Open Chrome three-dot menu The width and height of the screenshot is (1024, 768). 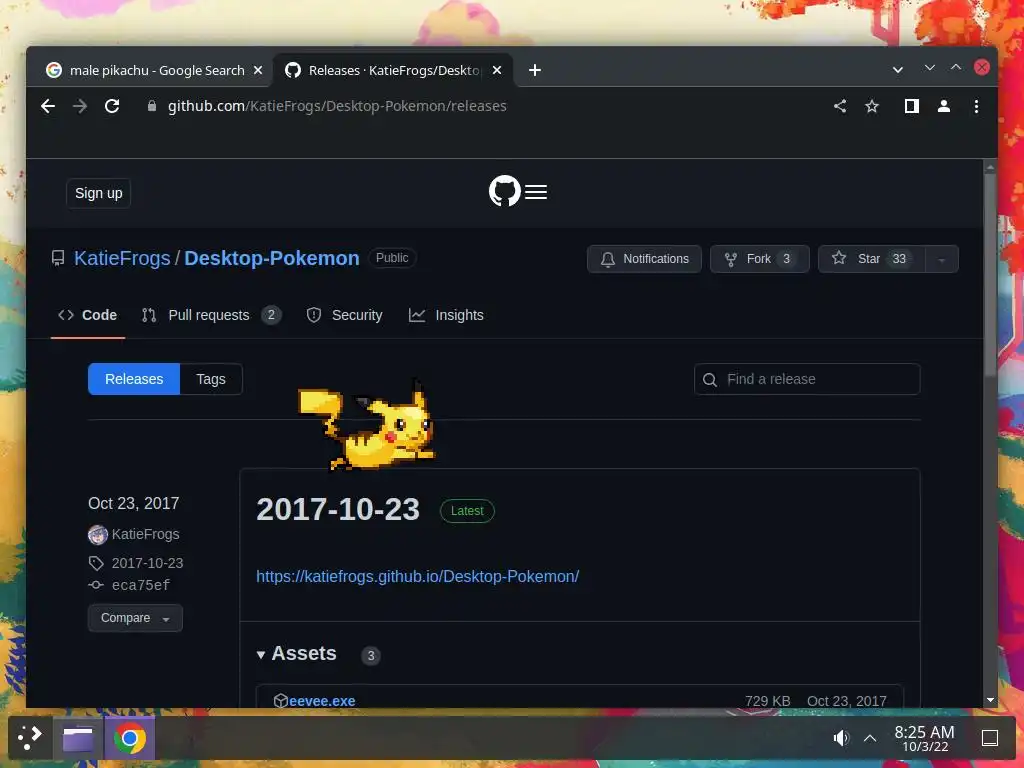click(976, 106)
